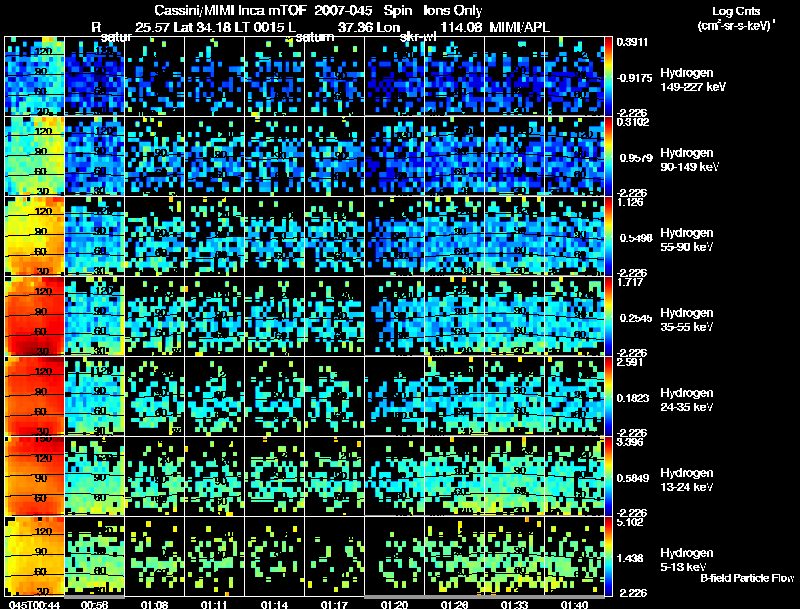Click the -0.9175 color scale value
The image size is (800, 609).
(634, 78)
